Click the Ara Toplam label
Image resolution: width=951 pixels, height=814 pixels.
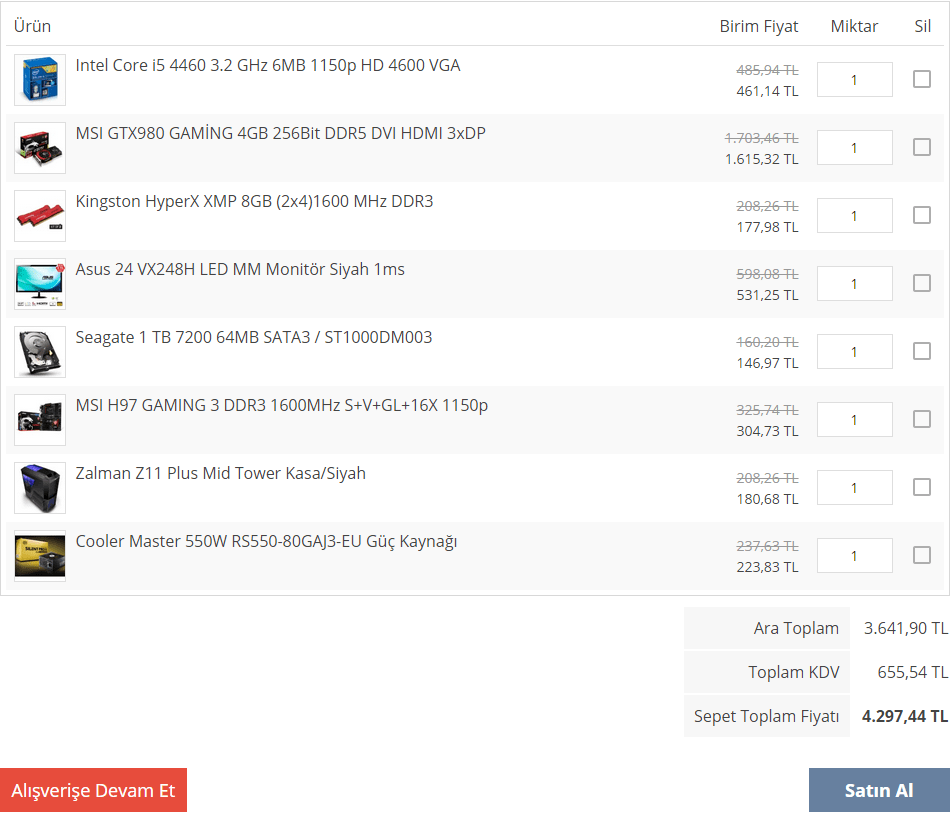click(x=796, y=628)
